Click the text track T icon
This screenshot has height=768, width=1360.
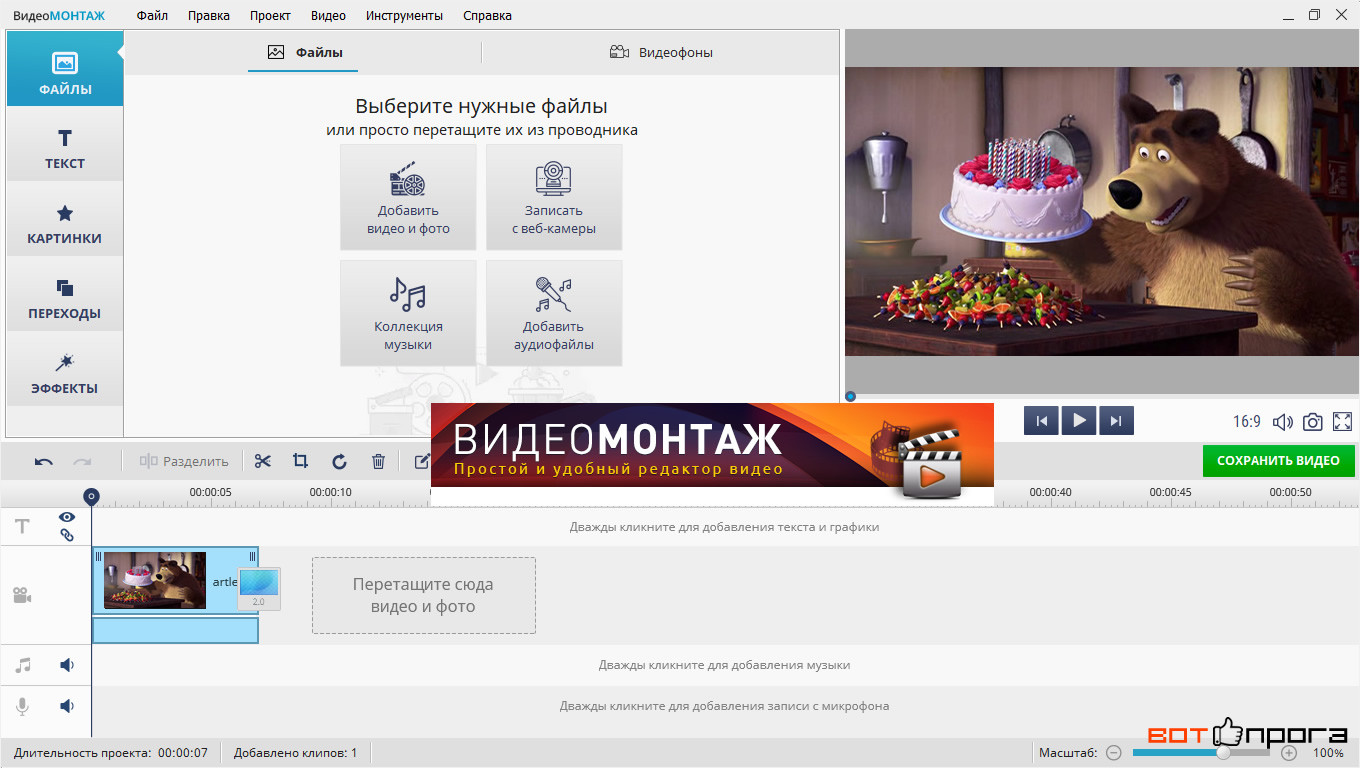coord(22,526)
